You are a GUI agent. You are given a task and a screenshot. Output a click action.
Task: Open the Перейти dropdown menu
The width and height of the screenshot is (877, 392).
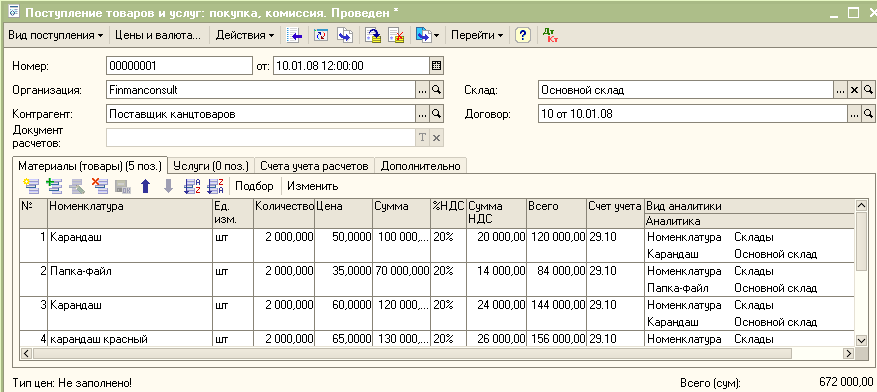click(x=477, y=35)
